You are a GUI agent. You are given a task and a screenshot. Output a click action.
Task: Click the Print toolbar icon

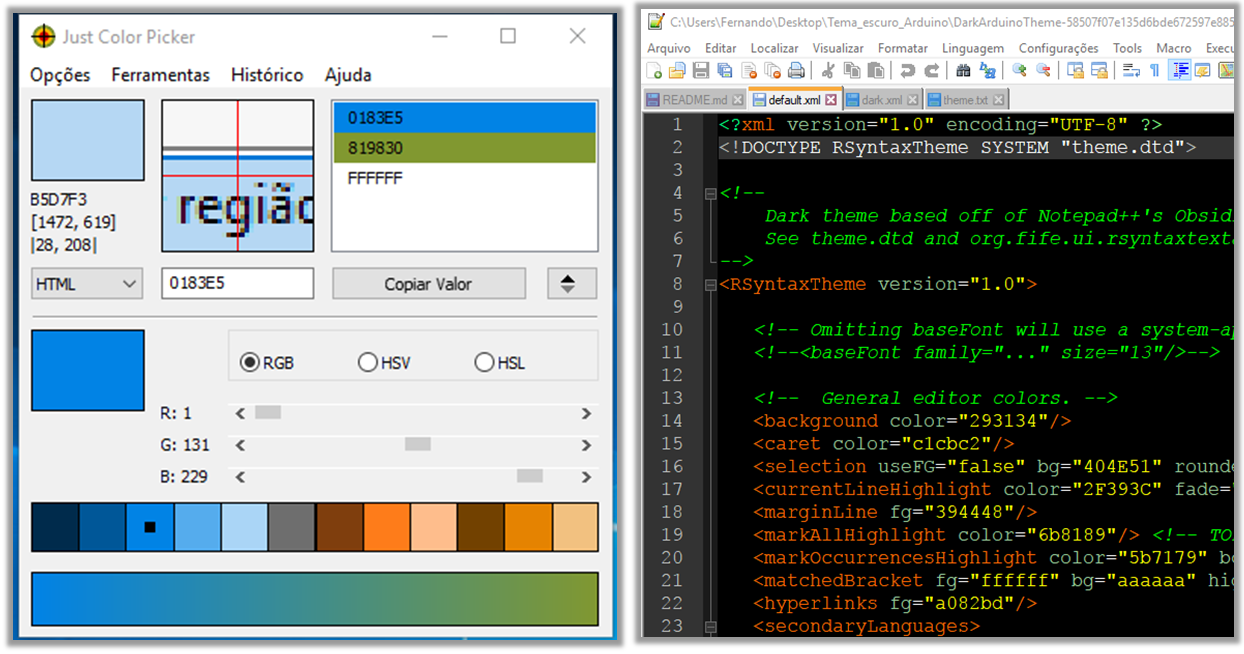[x=796, y=70]
